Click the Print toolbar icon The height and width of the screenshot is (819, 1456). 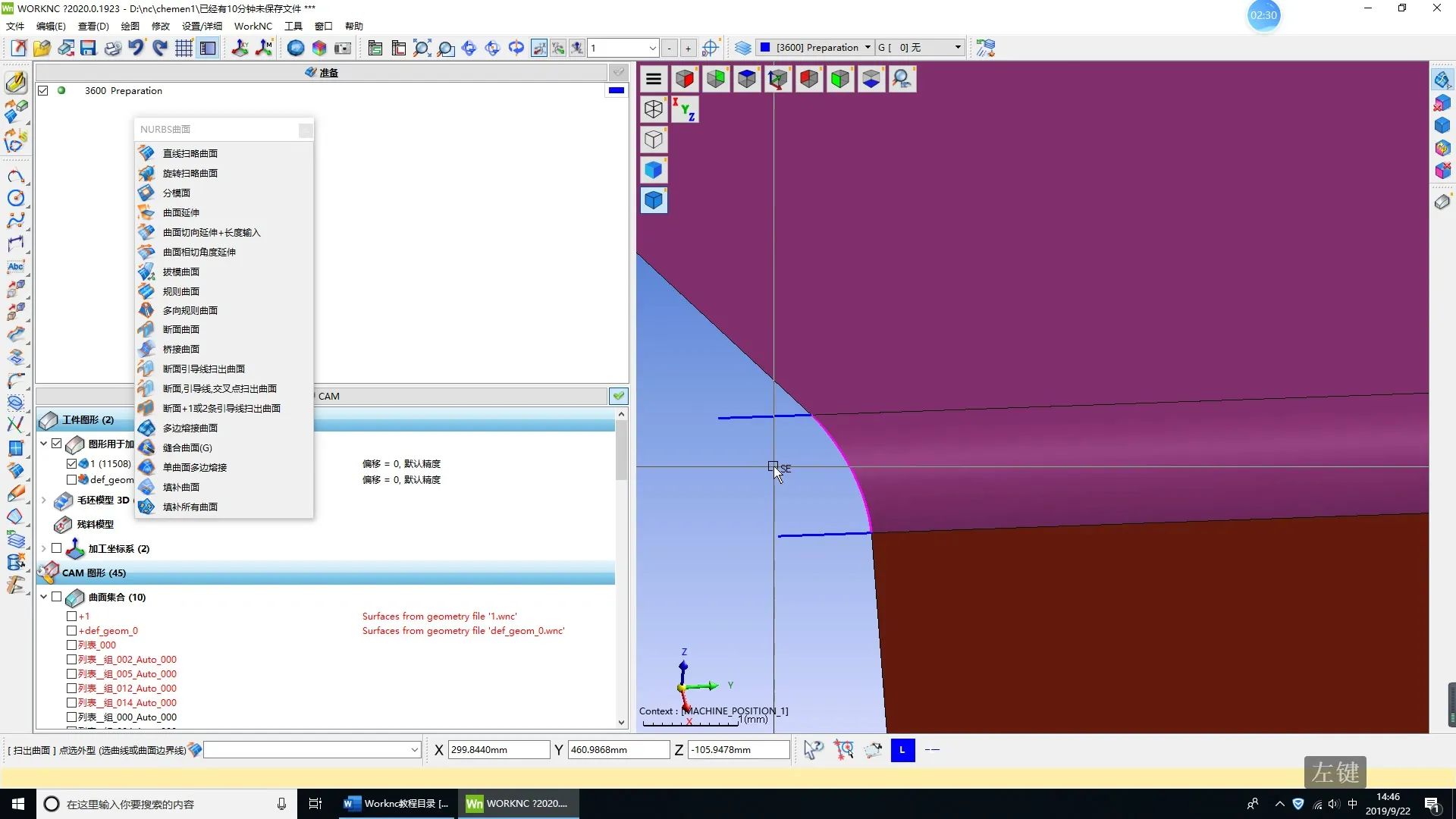coord(112,49)
